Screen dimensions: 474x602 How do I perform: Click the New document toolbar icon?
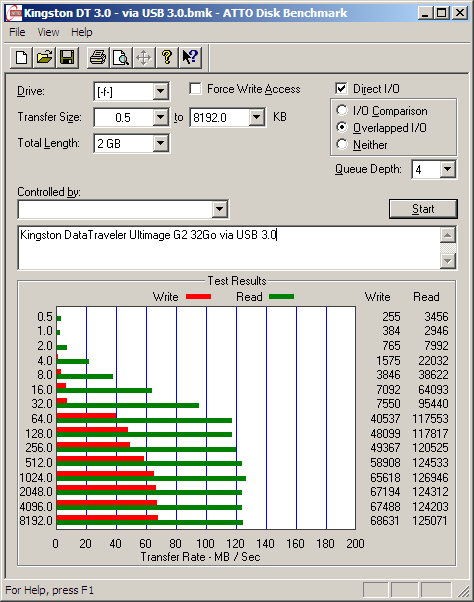[x=21, y=58]
